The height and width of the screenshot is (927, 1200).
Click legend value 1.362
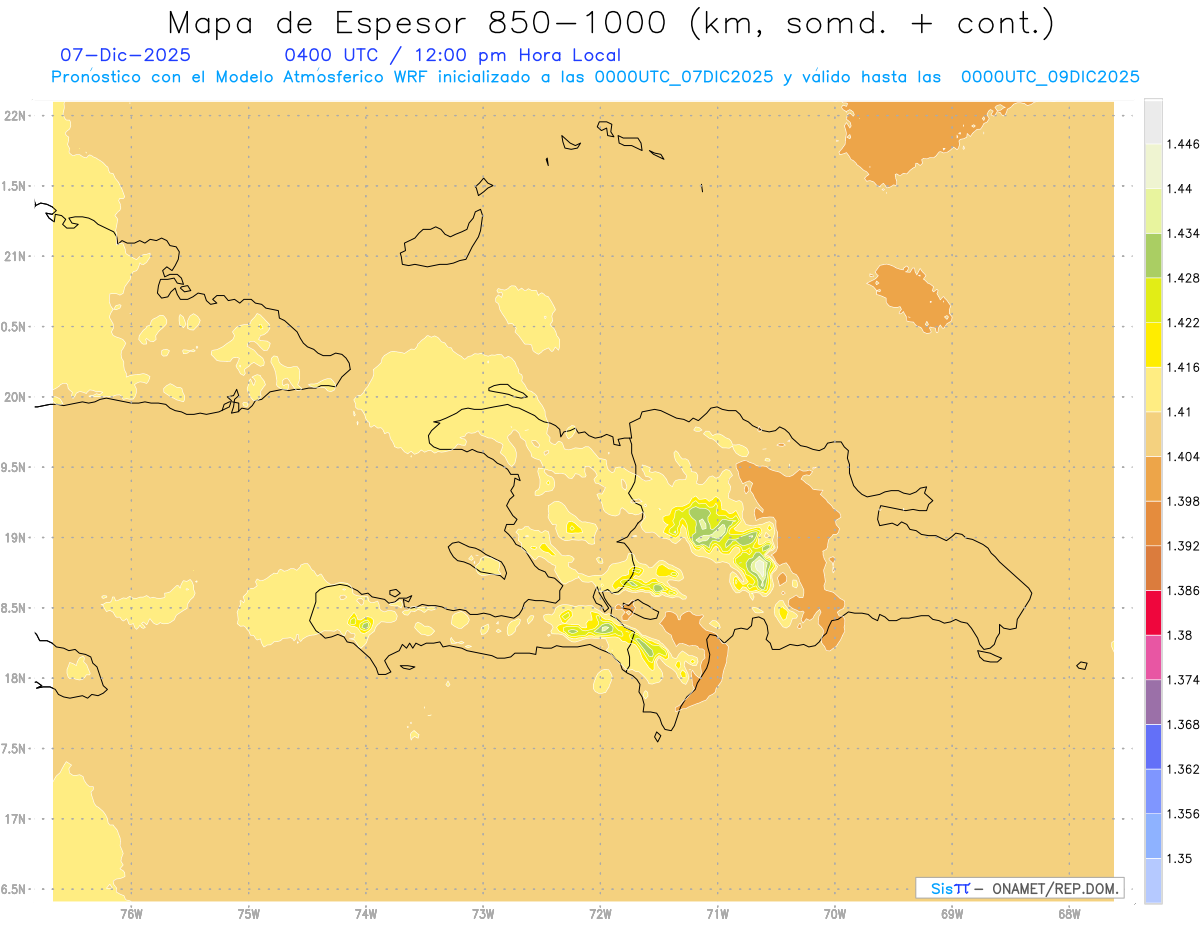(1183, 769)
